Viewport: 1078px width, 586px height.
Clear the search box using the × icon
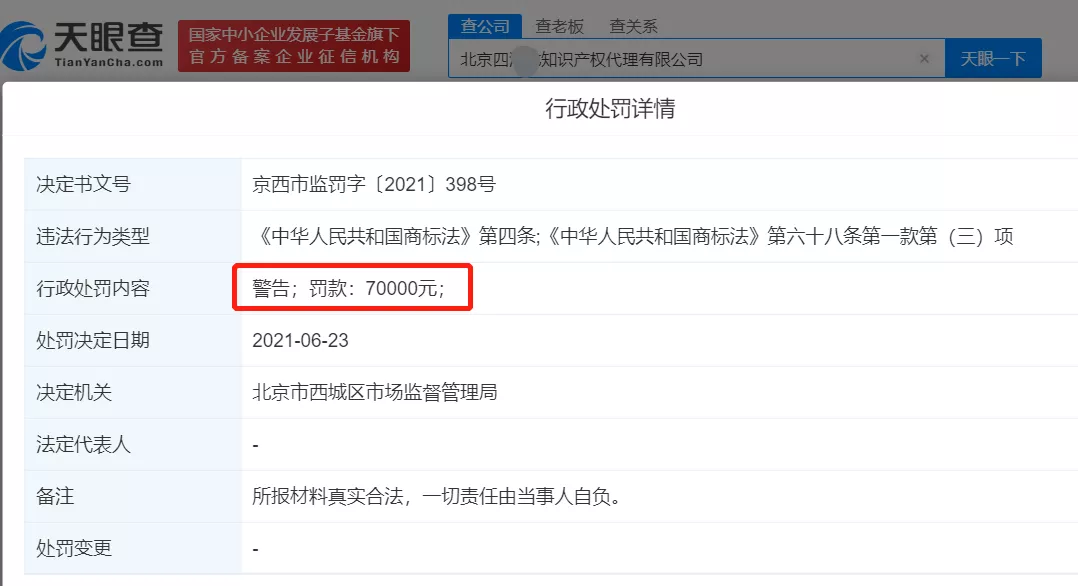coord(923,58)
